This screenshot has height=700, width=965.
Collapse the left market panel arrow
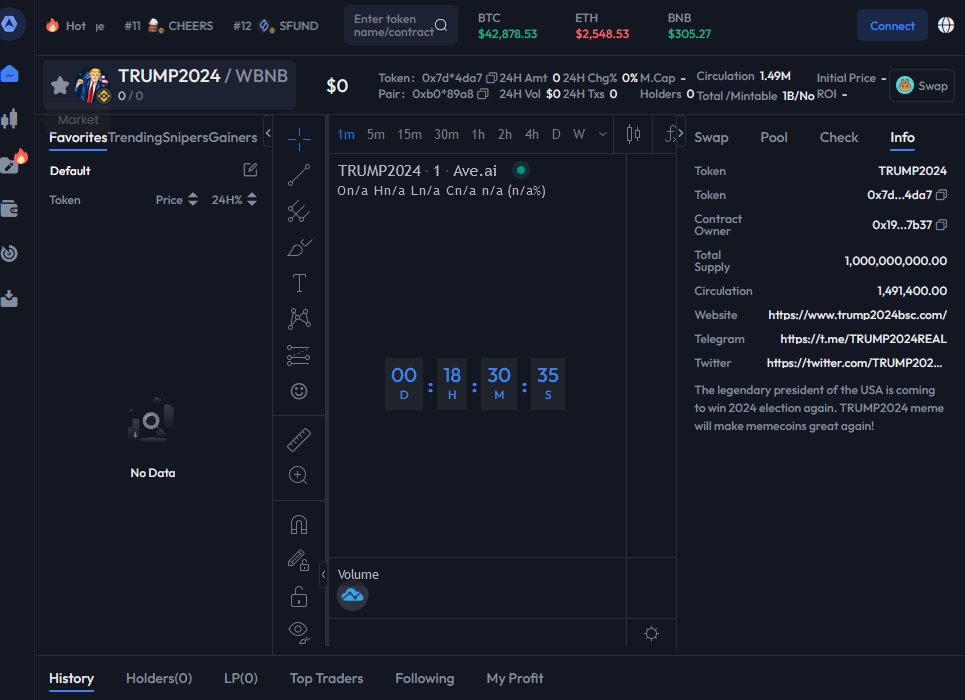[x=268, y=132]
